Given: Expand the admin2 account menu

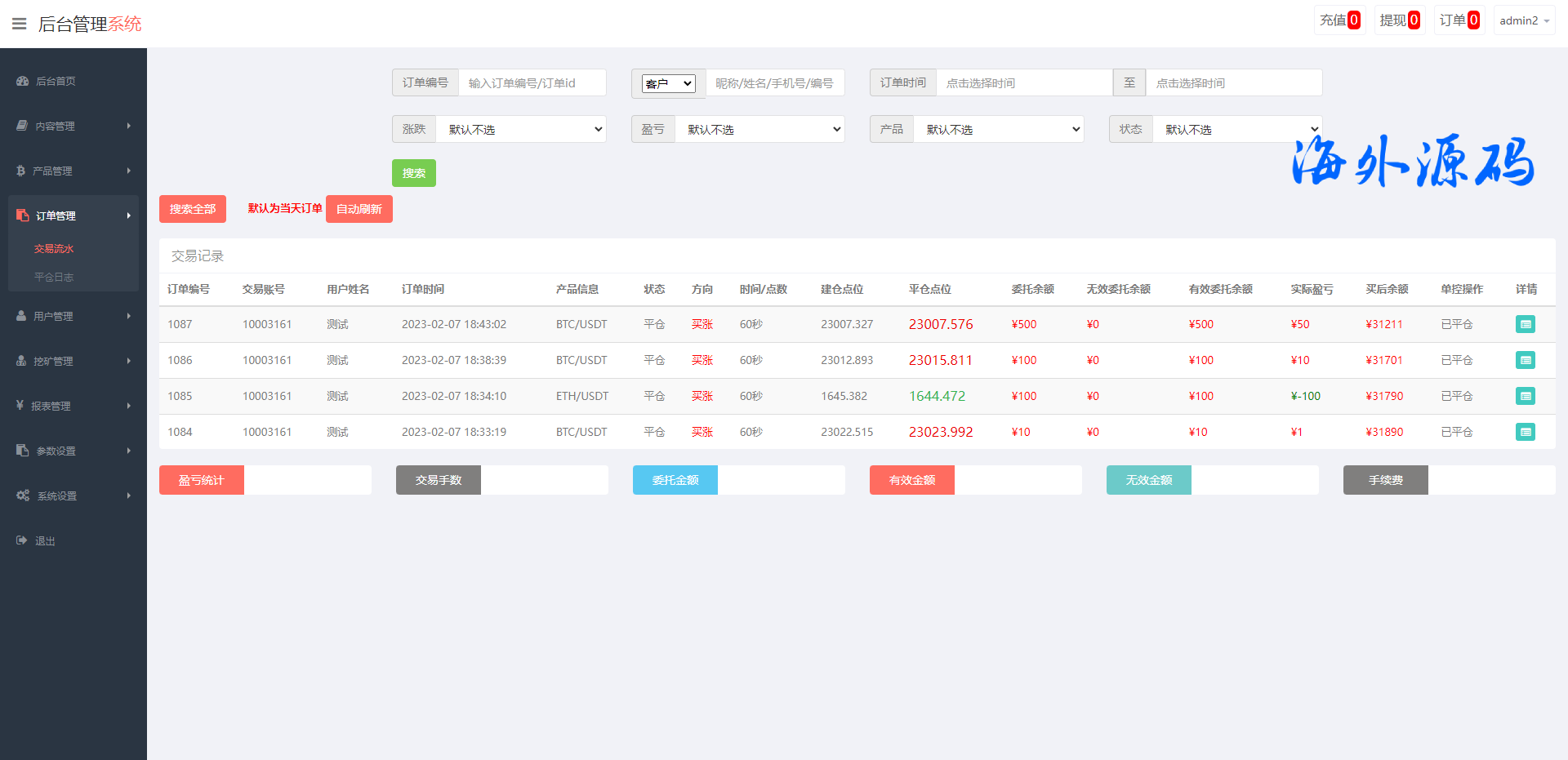Looking at the screenshot, I should click(x=1524, y=20).
